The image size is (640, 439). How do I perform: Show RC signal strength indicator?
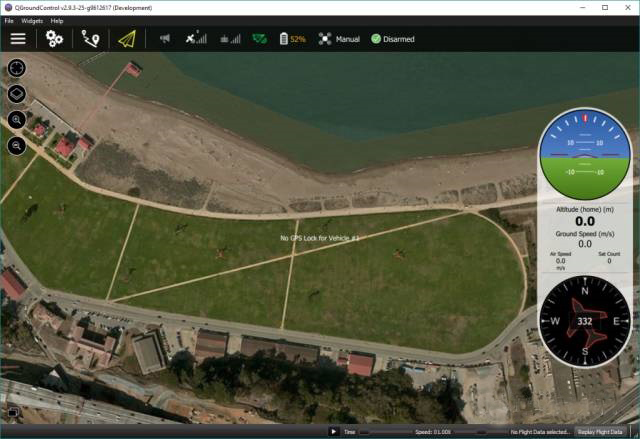pyautogui.click(x=230, y=39)
